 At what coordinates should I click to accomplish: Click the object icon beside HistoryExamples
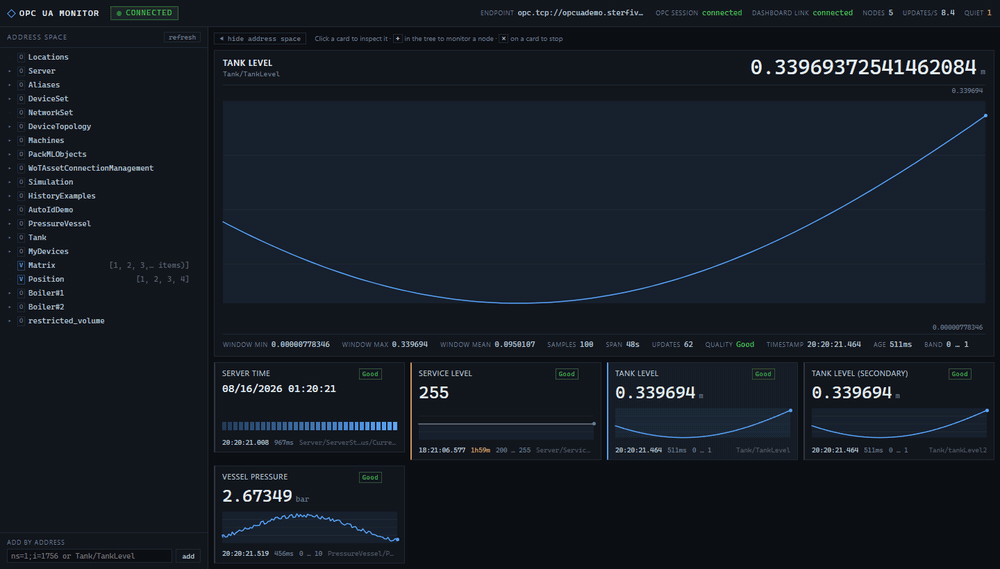21,196
